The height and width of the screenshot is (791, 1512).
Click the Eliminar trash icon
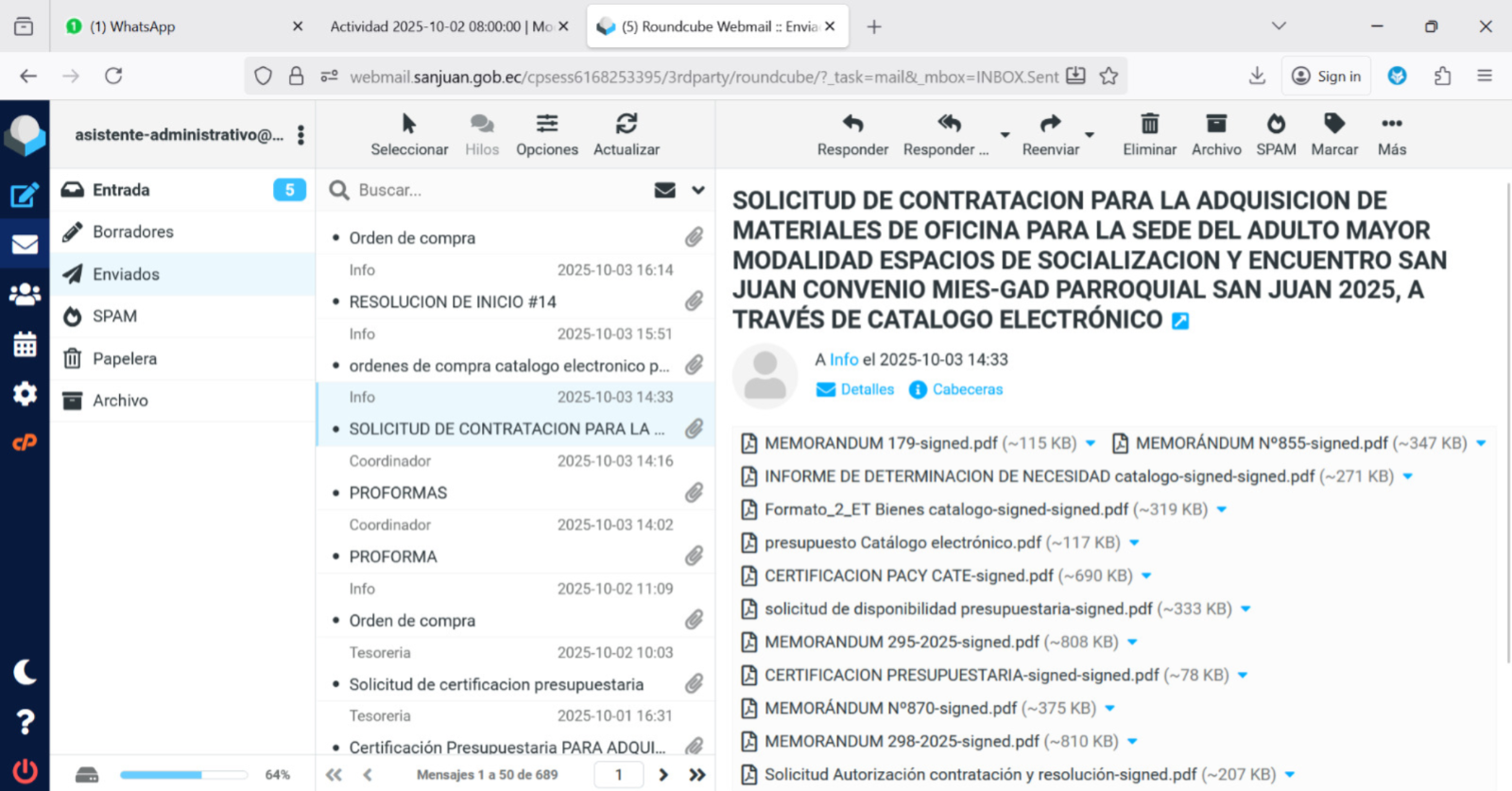(x=1149, y=134)
